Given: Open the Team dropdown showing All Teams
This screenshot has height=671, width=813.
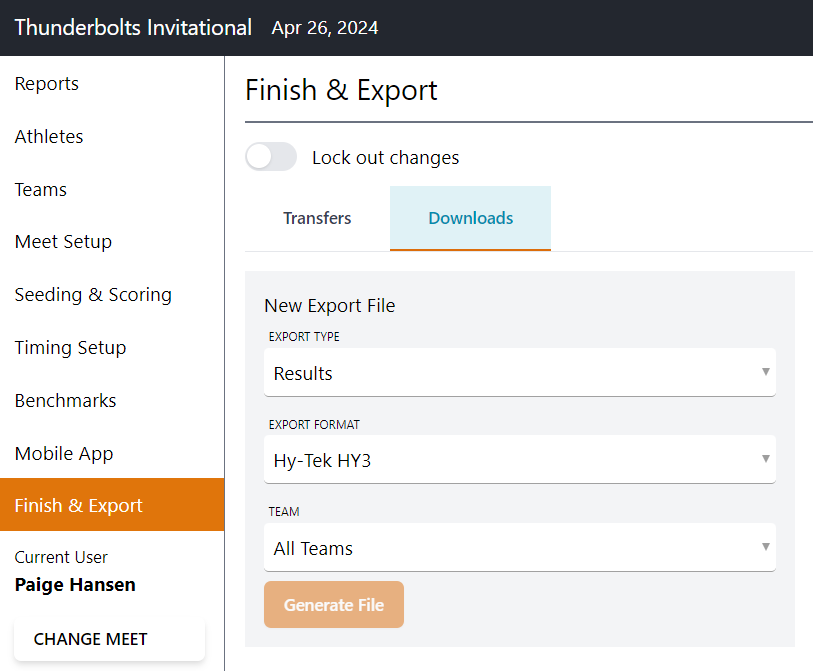Looking at the screenshot, I should (x=520, y=548).
